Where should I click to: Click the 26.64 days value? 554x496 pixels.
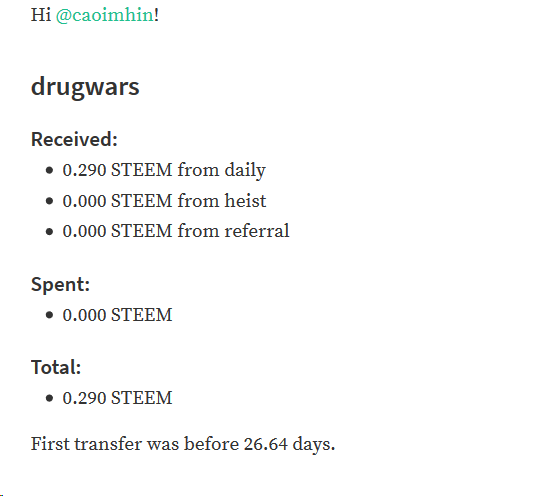coord(289,444)
